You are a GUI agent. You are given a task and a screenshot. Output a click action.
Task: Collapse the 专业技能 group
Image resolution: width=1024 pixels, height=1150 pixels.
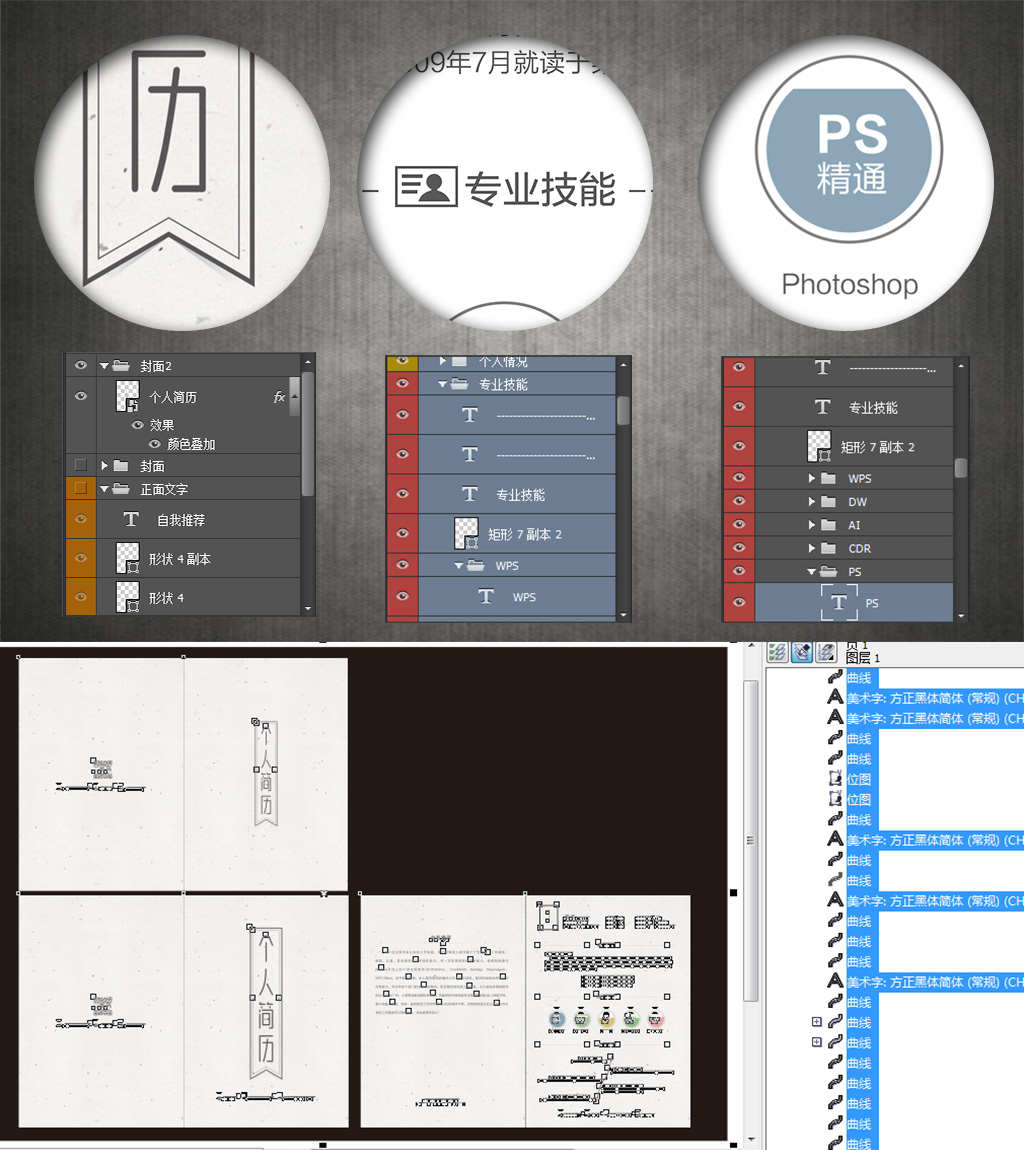[x=442, y=384]
